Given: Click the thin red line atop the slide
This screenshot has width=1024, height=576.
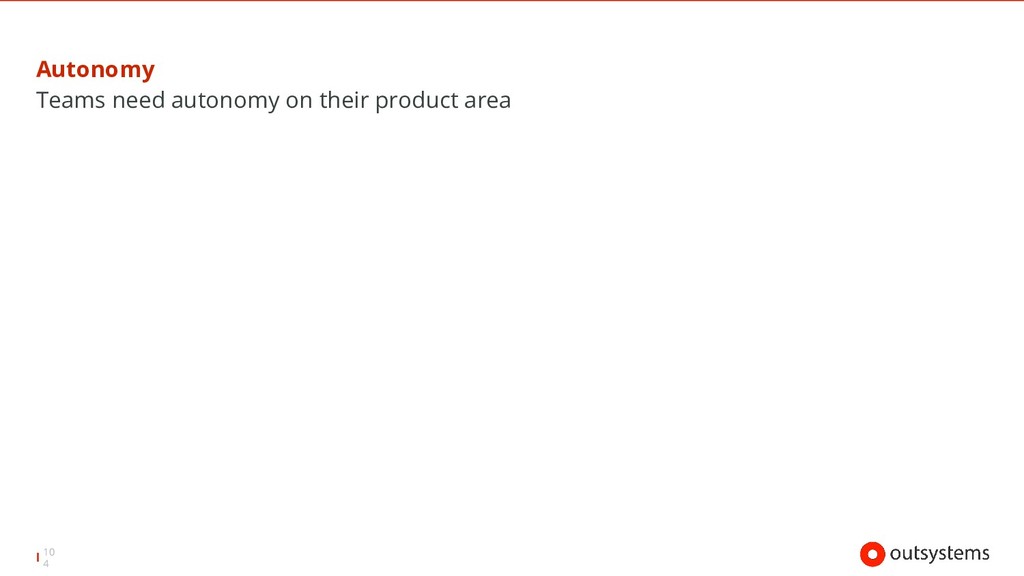Looking at the screenshot, I should click(512, 1).
